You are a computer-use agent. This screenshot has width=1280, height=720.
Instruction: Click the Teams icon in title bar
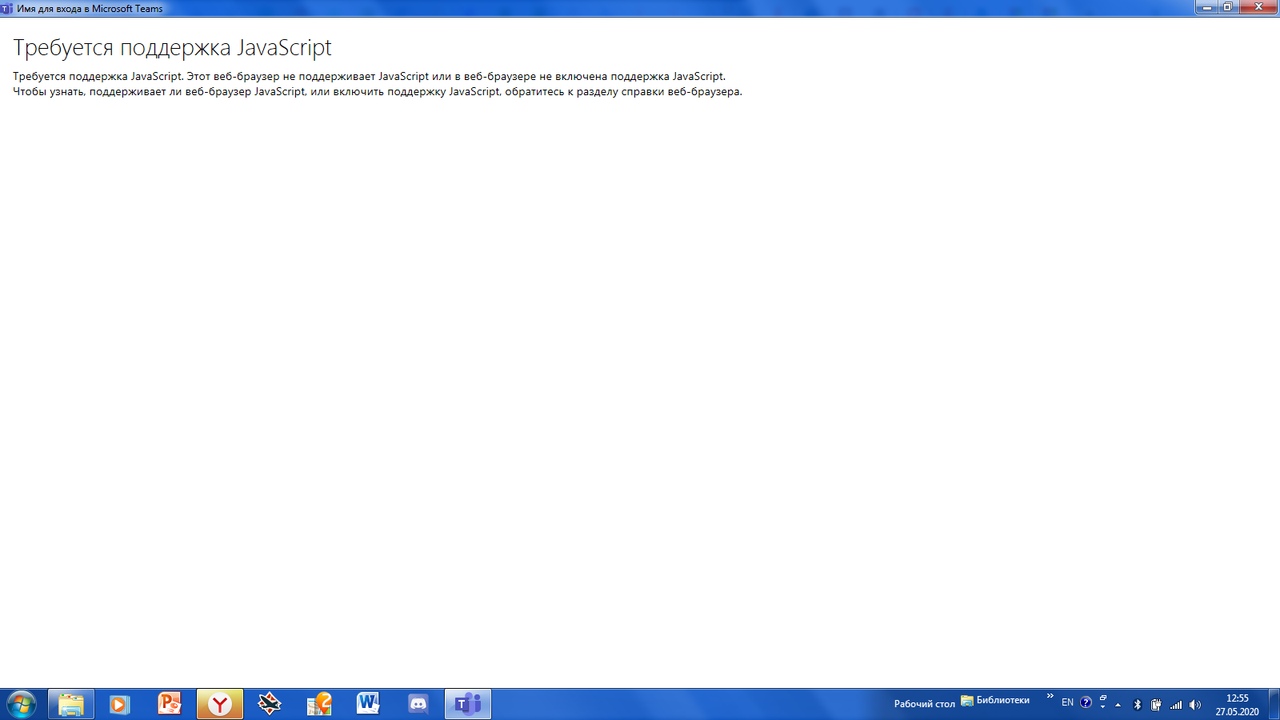pyautogui.click(x=7, y=8)
